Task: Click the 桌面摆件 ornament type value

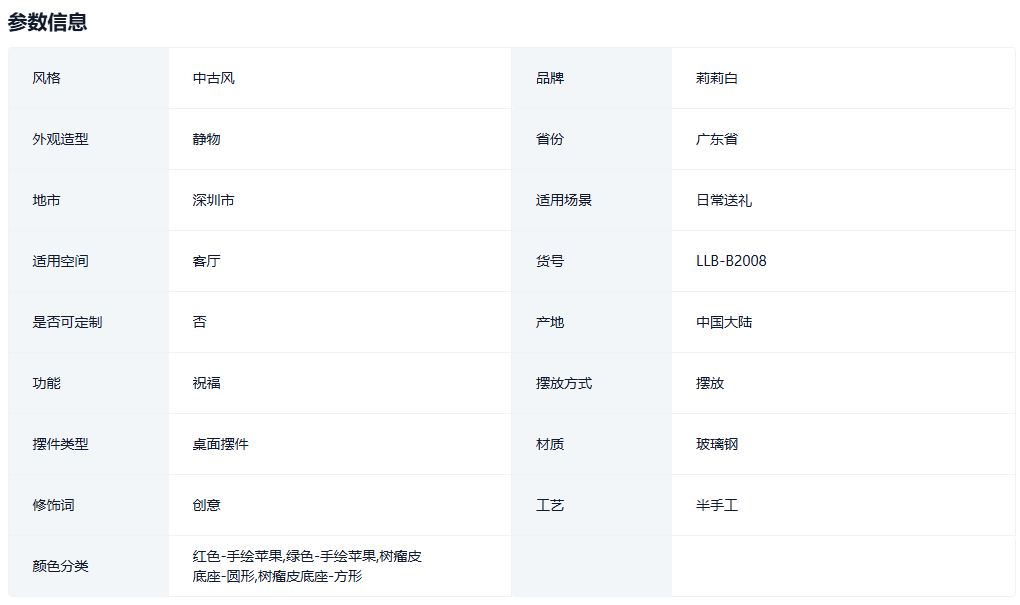Action: pyautogui.click(x=220, y=444)
